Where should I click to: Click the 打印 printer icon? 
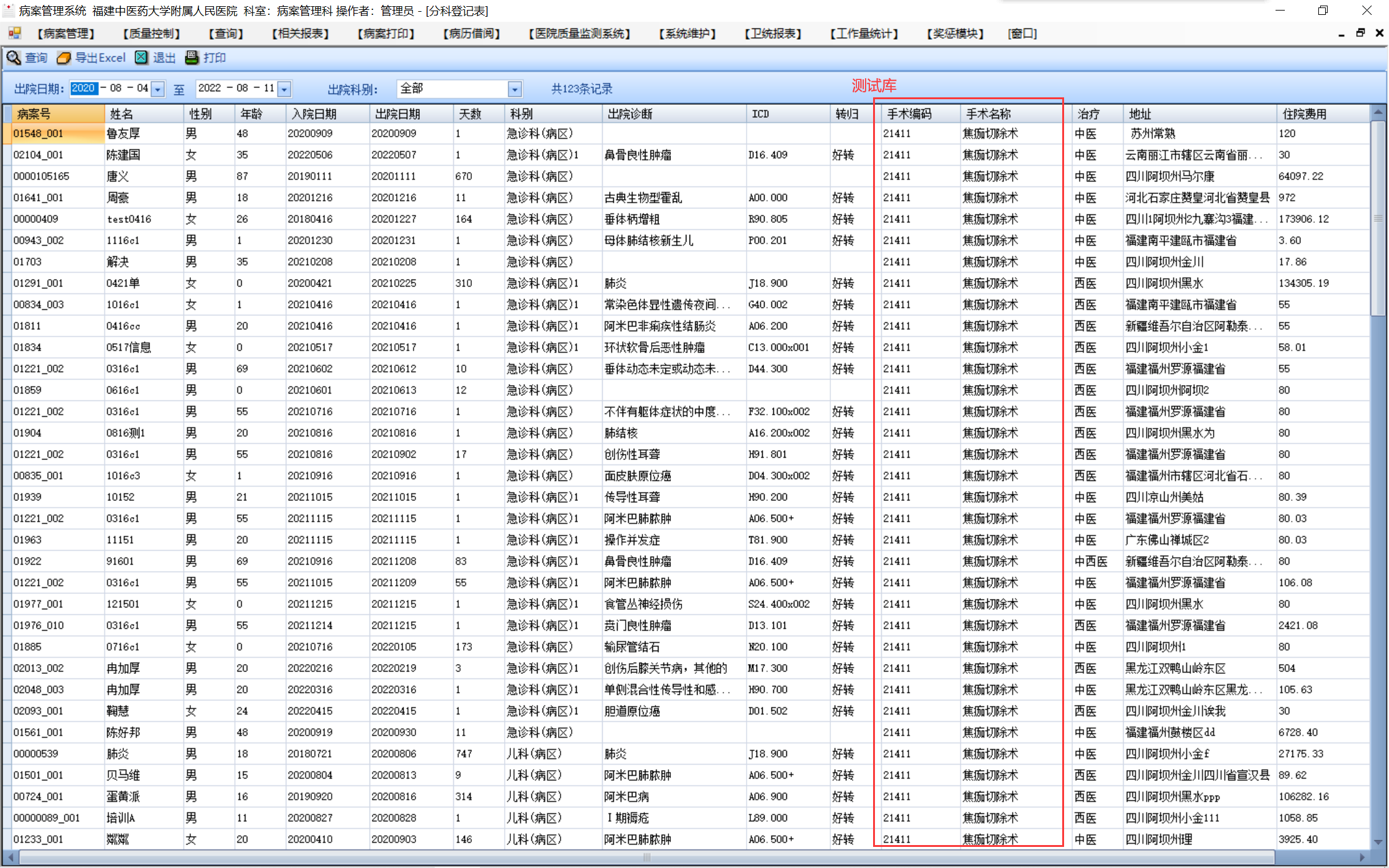click(192, 58)
